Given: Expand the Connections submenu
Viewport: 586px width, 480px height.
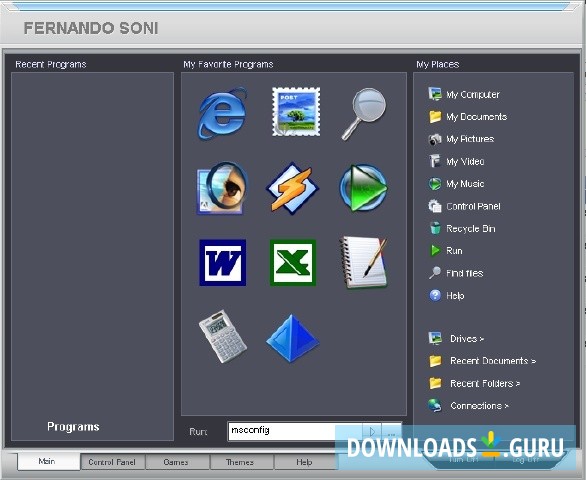Looking at the screenshot, I should pyautogui.click(x=479, y=406).
